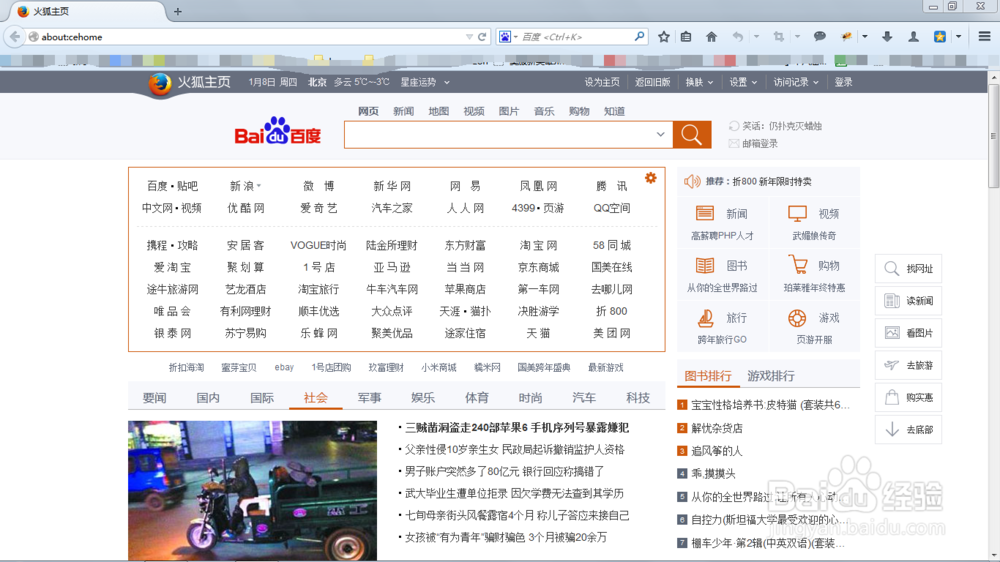Open the 优酷网 site link
The height and width of the screenshot is (562, 1000).
tap(246, 208)
